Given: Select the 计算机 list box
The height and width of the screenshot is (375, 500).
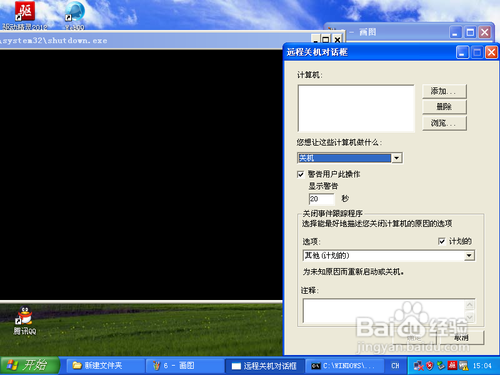Looking at the screenshot, I should (356, 108).
